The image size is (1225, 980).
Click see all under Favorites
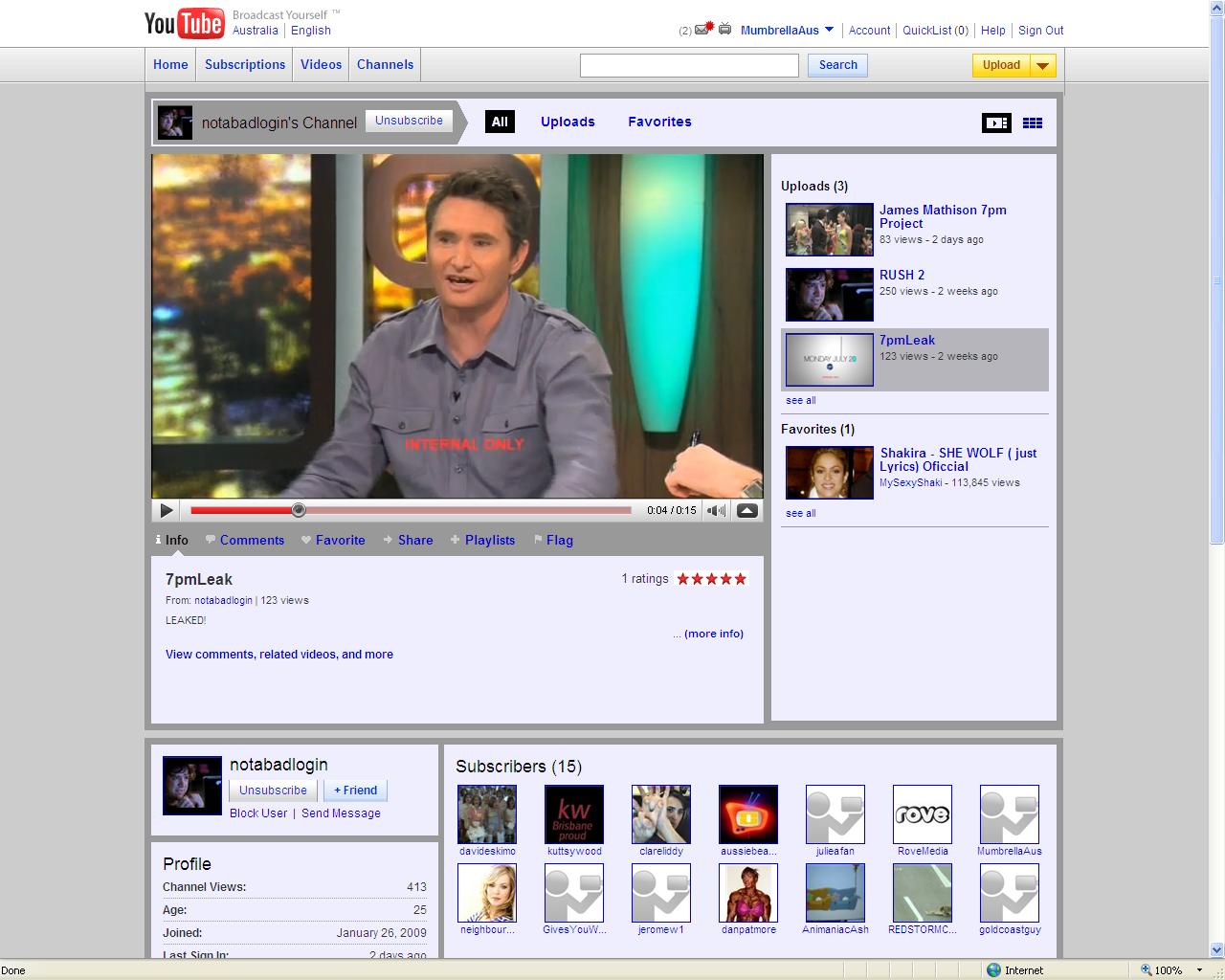click(801, 513)
